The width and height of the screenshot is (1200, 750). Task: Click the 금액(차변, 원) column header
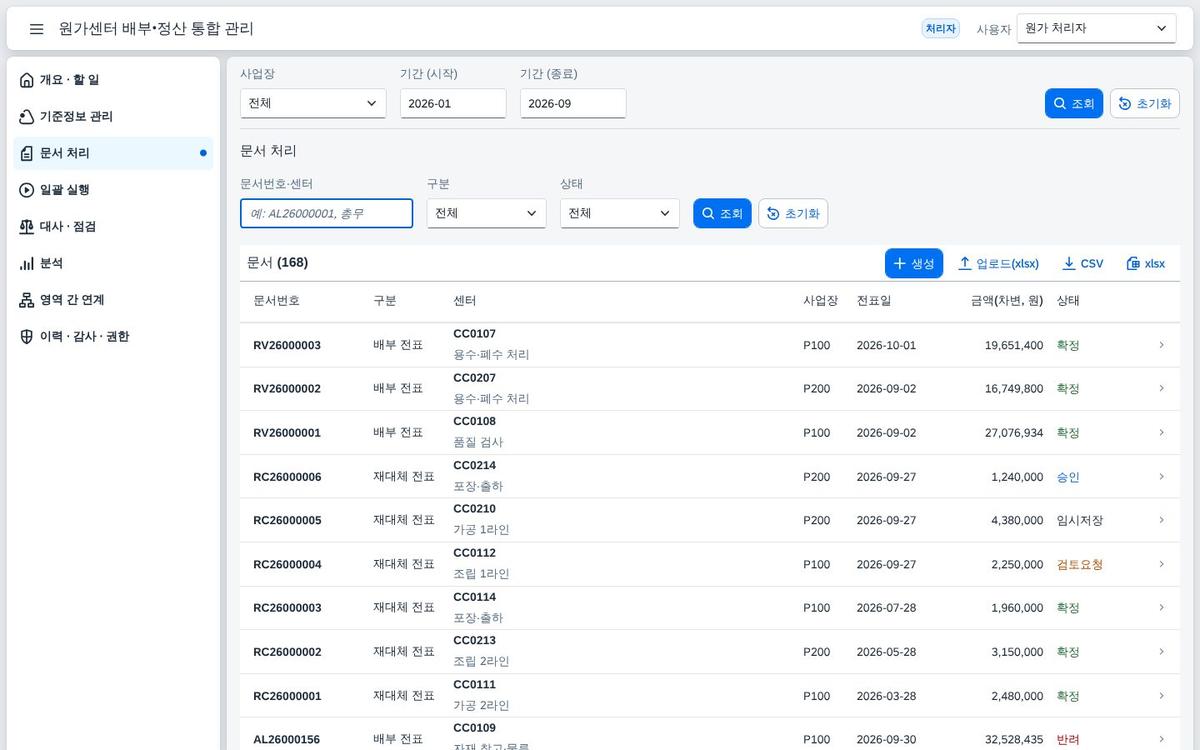(x=1007, y=301)
